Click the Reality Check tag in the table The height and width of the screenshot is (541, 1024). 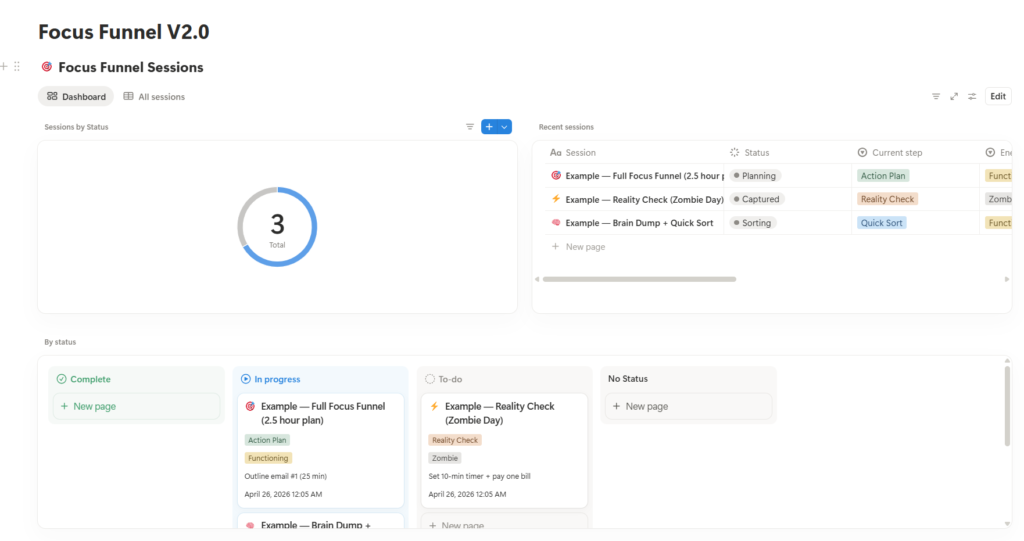887,199
